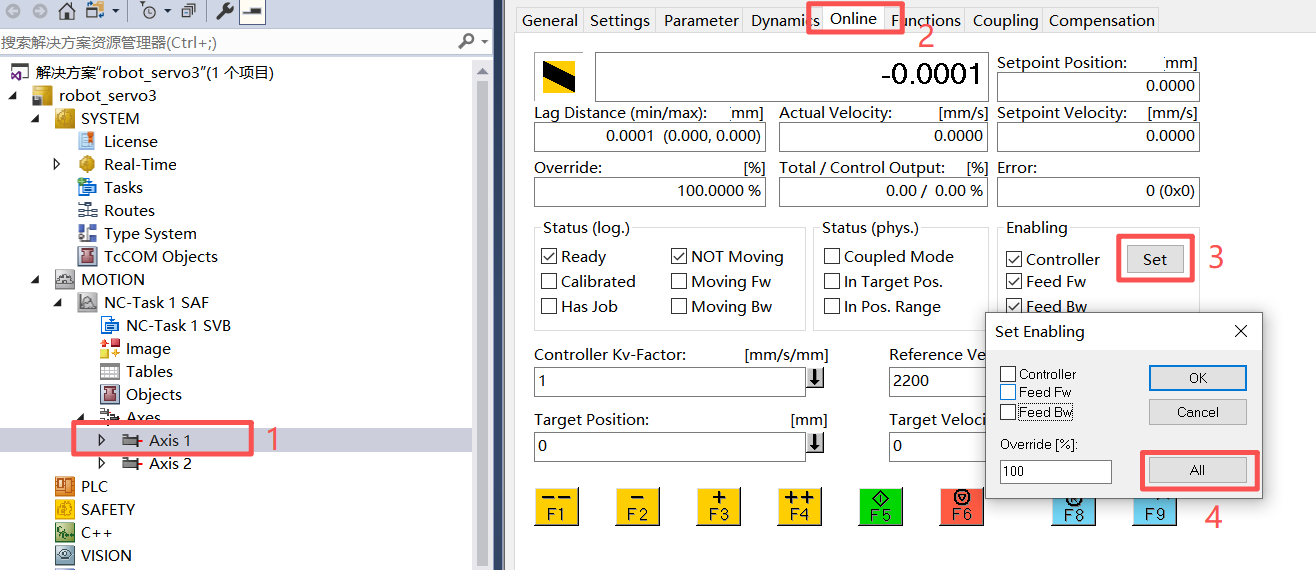The image size is (1316, 570).
Task: Click the collapse all icon
Action: point(188,11)
